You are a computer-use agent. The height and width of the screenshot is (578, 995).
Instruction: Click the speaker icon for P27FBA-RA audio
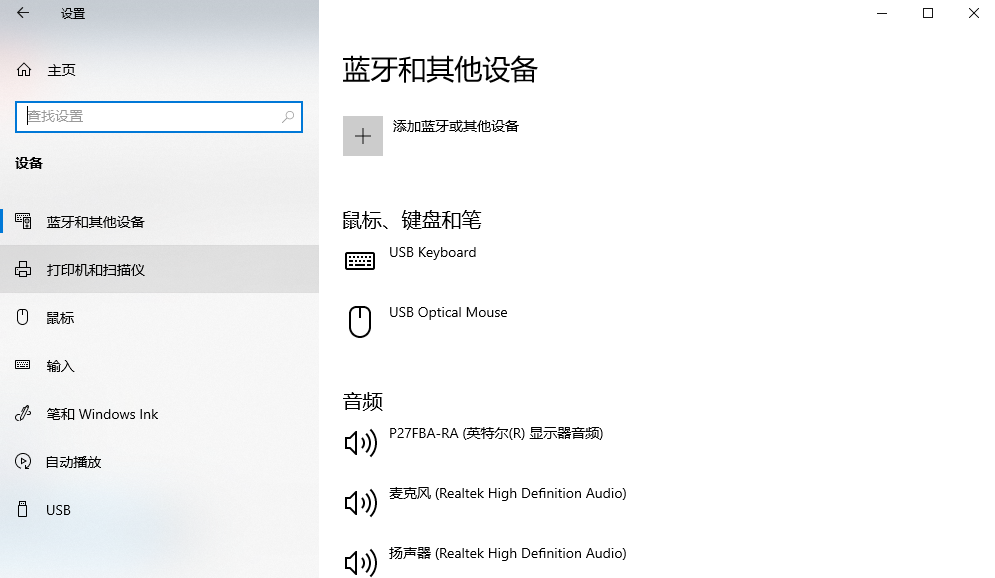point(359,442)
